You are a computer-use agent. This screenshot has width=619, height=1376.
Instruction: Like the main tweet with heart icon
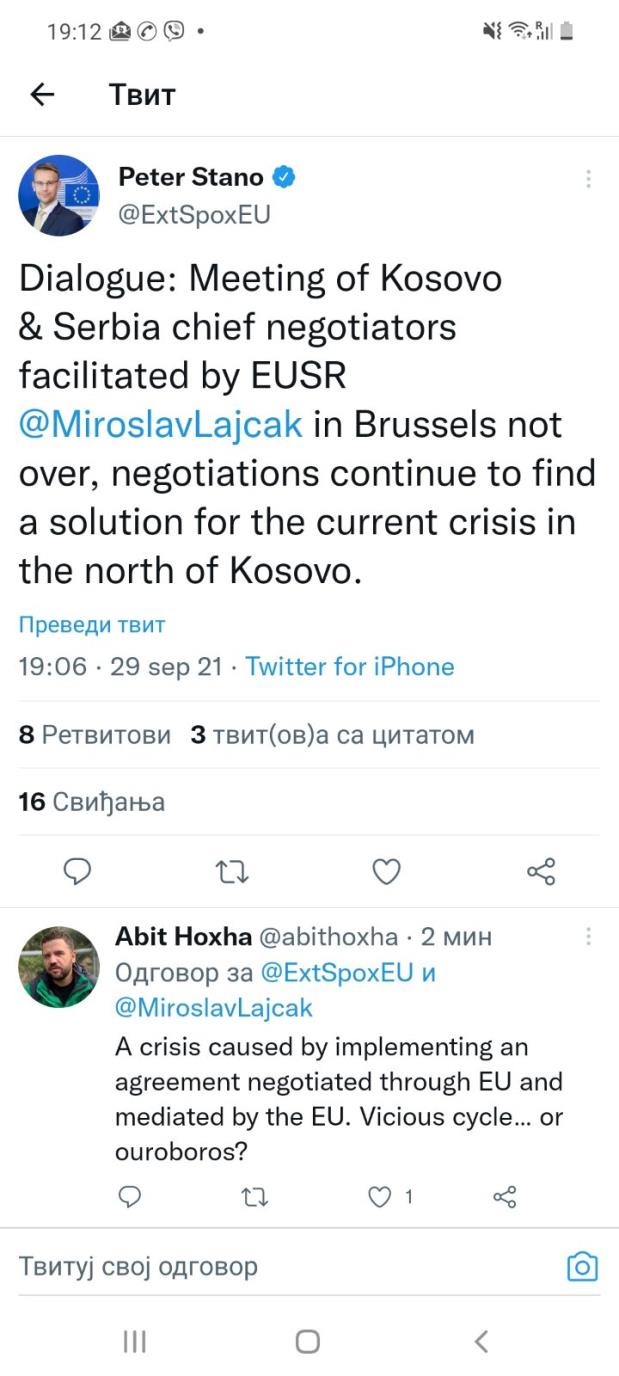[386, 872]
